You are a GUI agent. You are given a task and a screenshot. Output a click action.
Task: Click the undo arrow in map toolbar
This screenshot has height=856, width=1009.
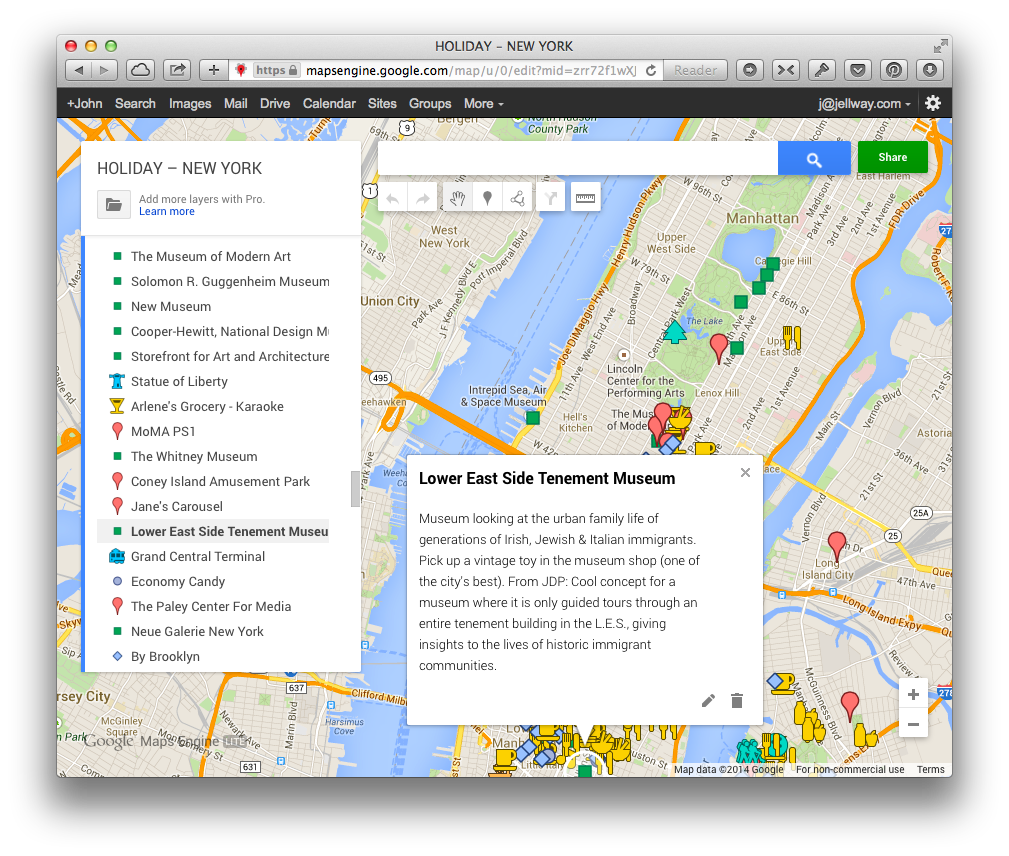393,198
